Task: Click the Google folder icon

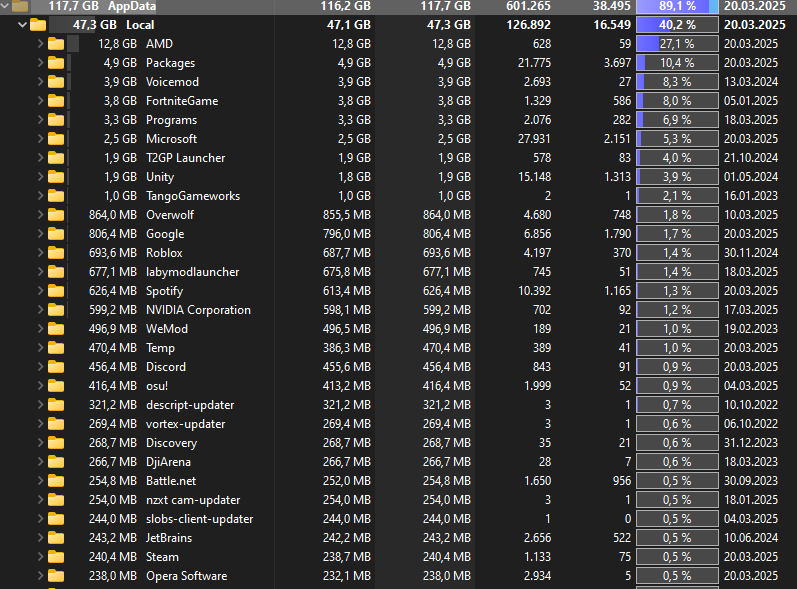Action: click(x=56, y=234)
